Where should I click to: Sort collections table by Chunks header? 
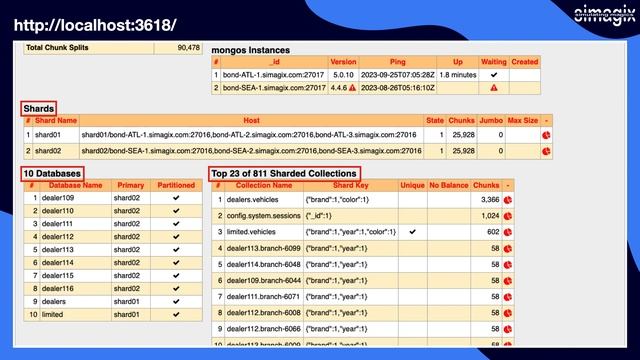point(486,185)
